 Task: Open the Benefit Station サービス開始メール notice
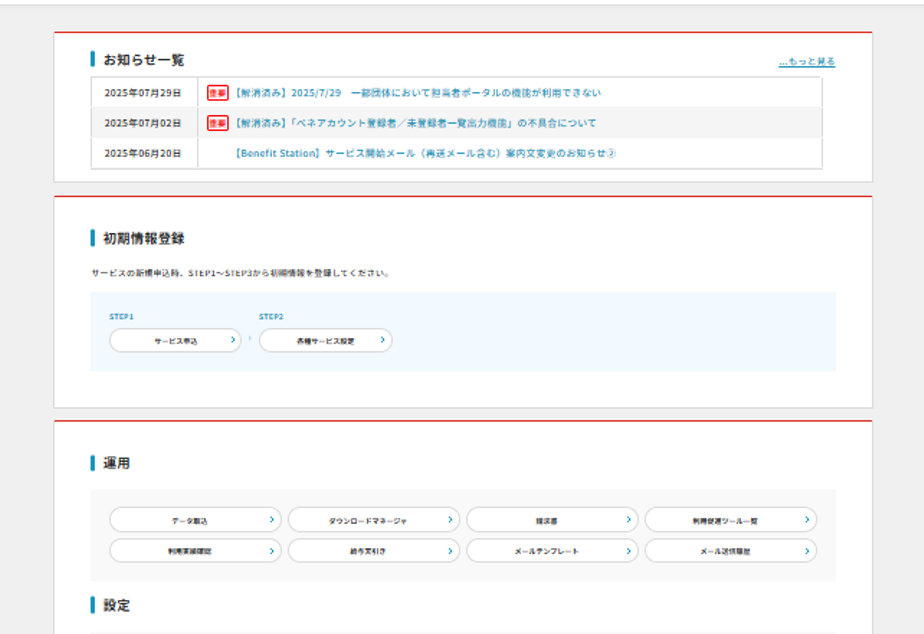(x=425, y=153)
